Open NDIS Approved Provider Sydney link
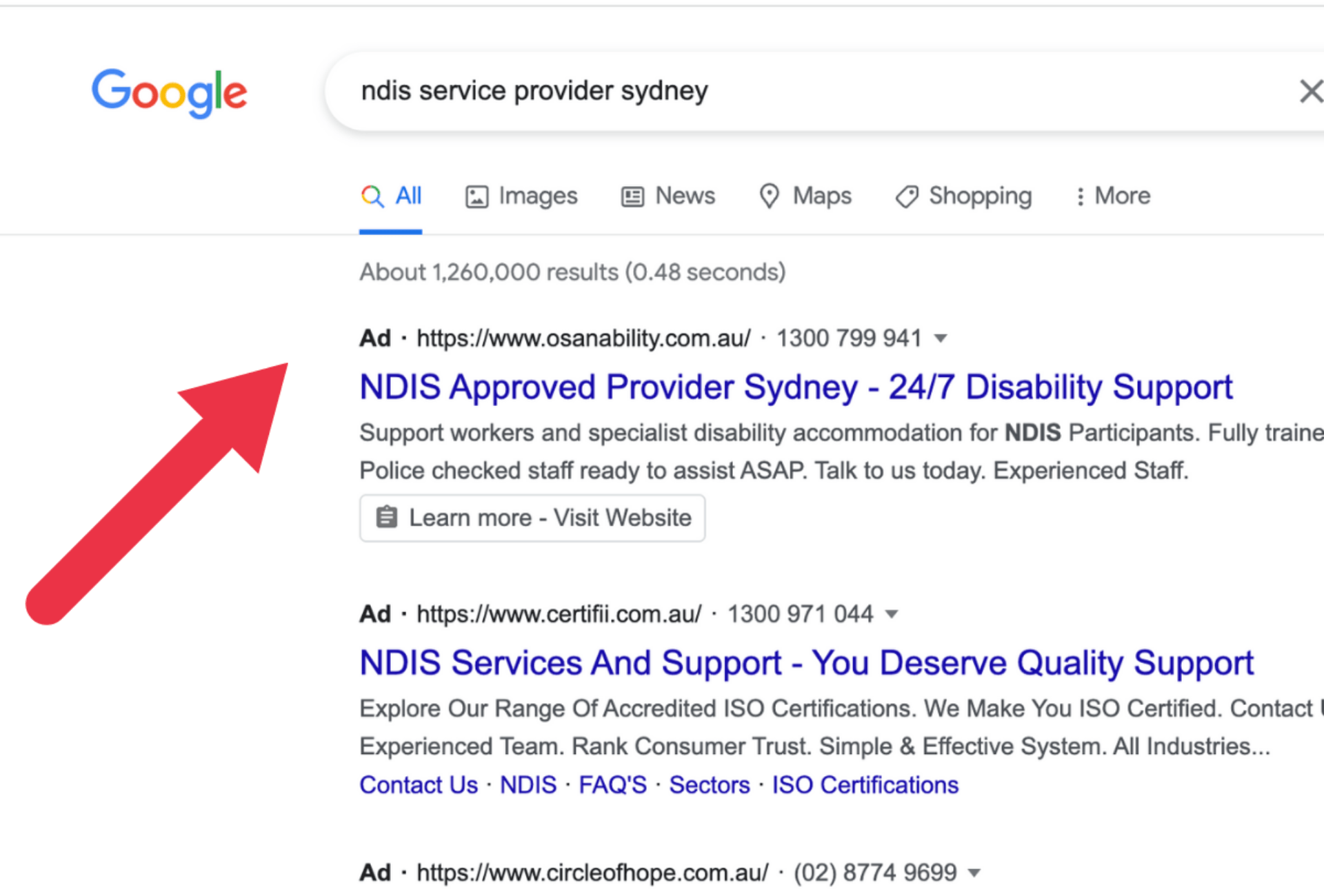The image size is (1324, 896). (795, 387)
